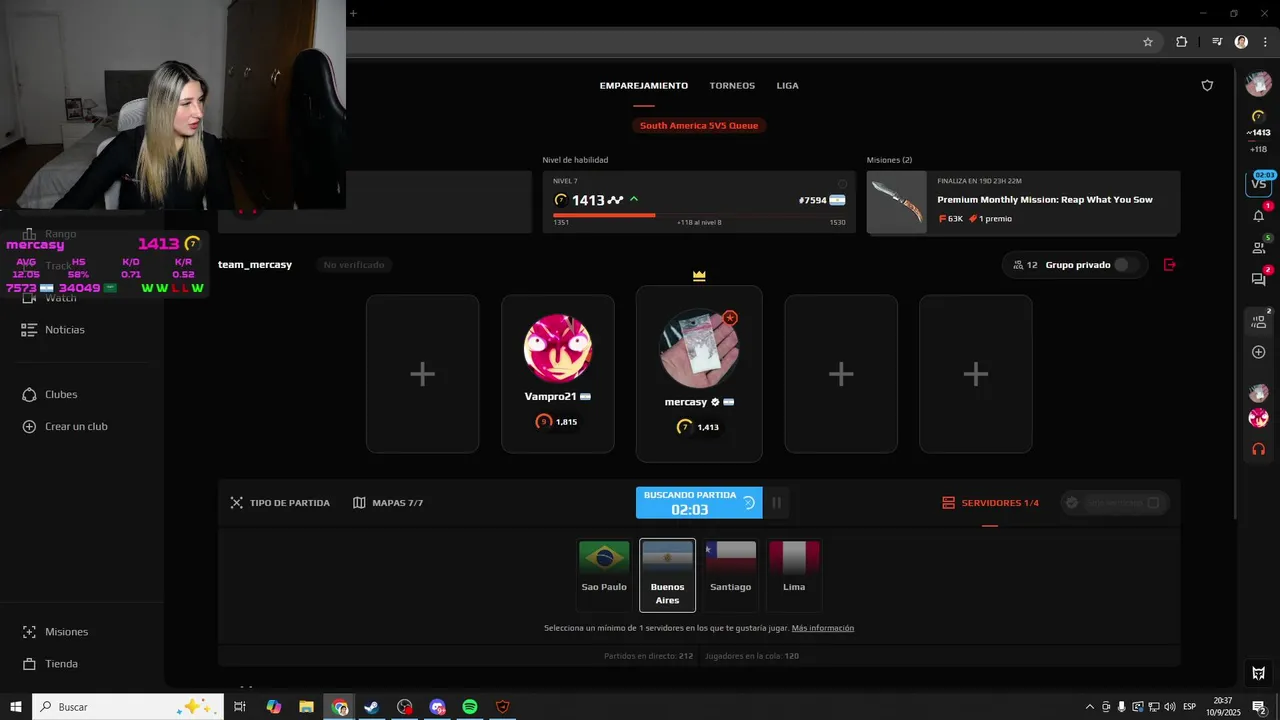Open the Windows Start menu
Image resolution: width=1280 pixels, height=720 pixels.
15,707
